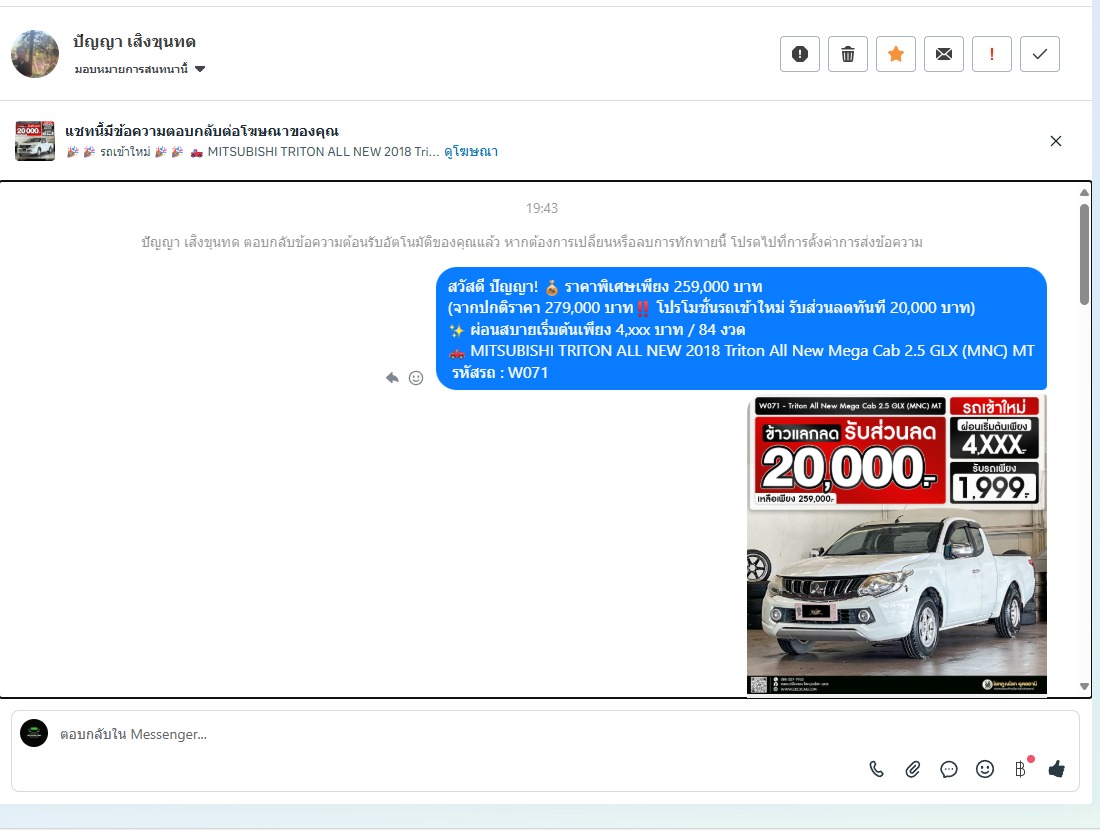Delete conversation with trash icon

847,54
